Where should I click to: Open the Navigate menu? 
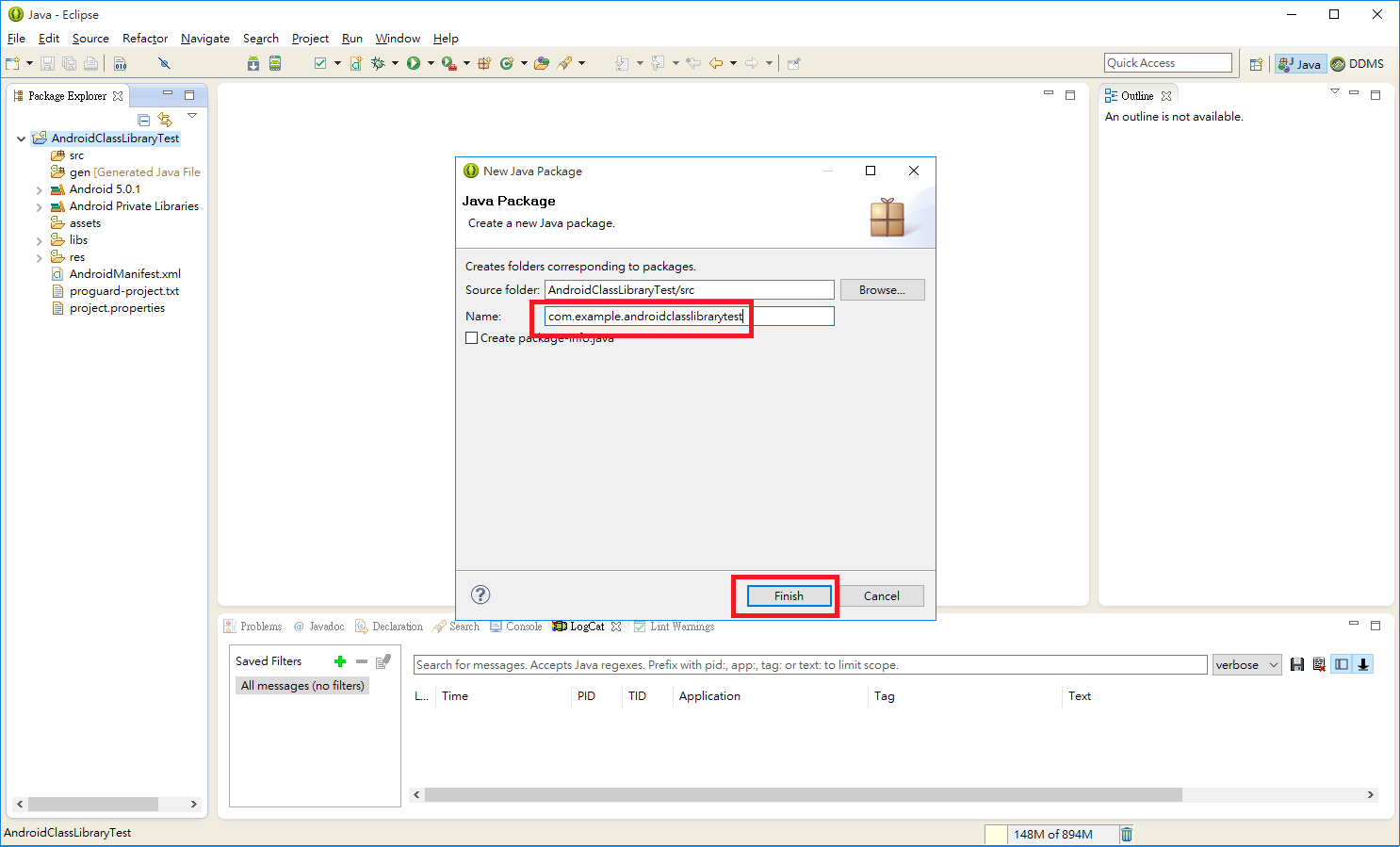[x=205, y=39]
